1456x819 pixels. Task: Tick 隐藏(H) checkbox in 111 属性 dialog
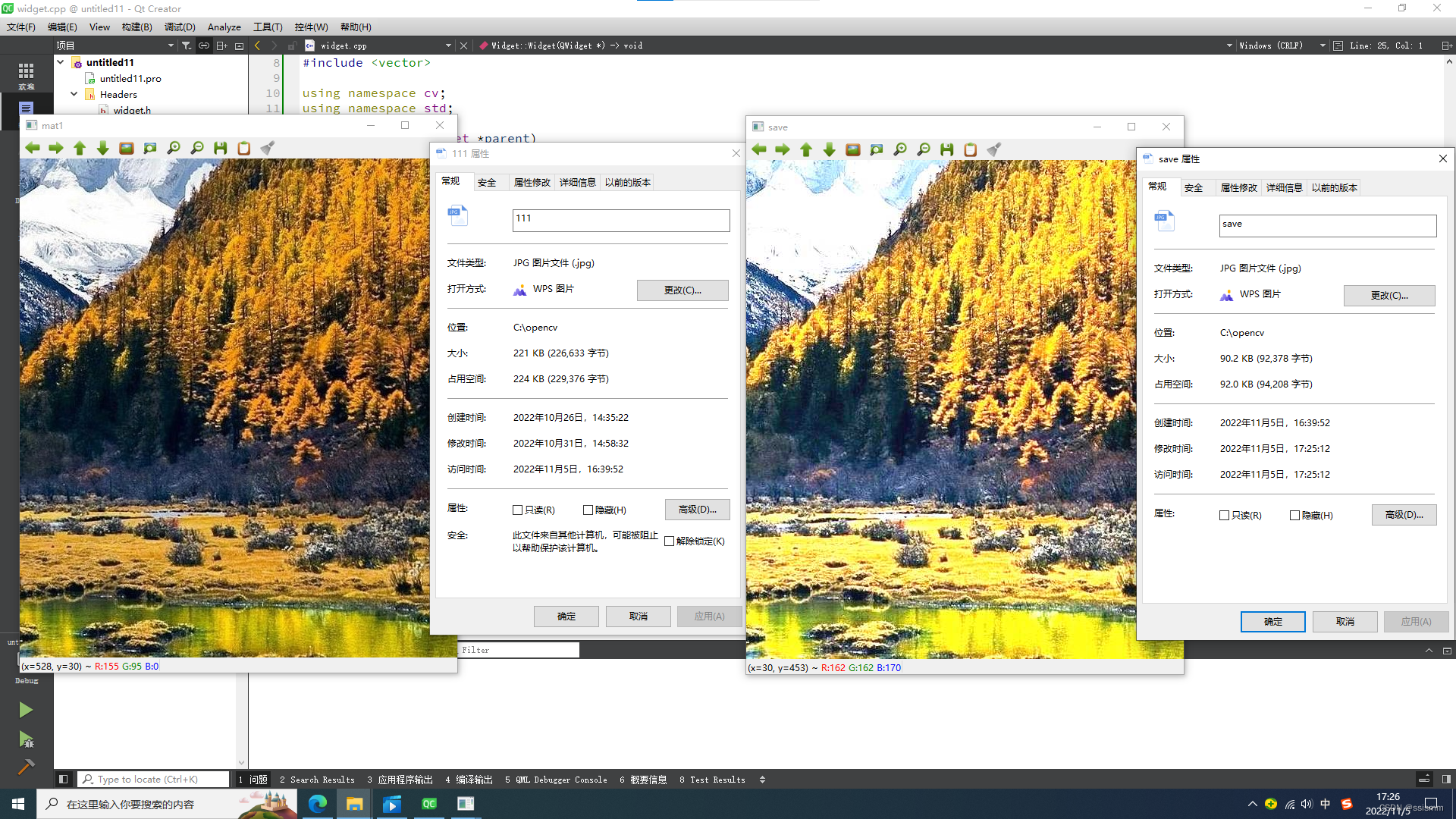pyautogui.click(x=588, y=510)
